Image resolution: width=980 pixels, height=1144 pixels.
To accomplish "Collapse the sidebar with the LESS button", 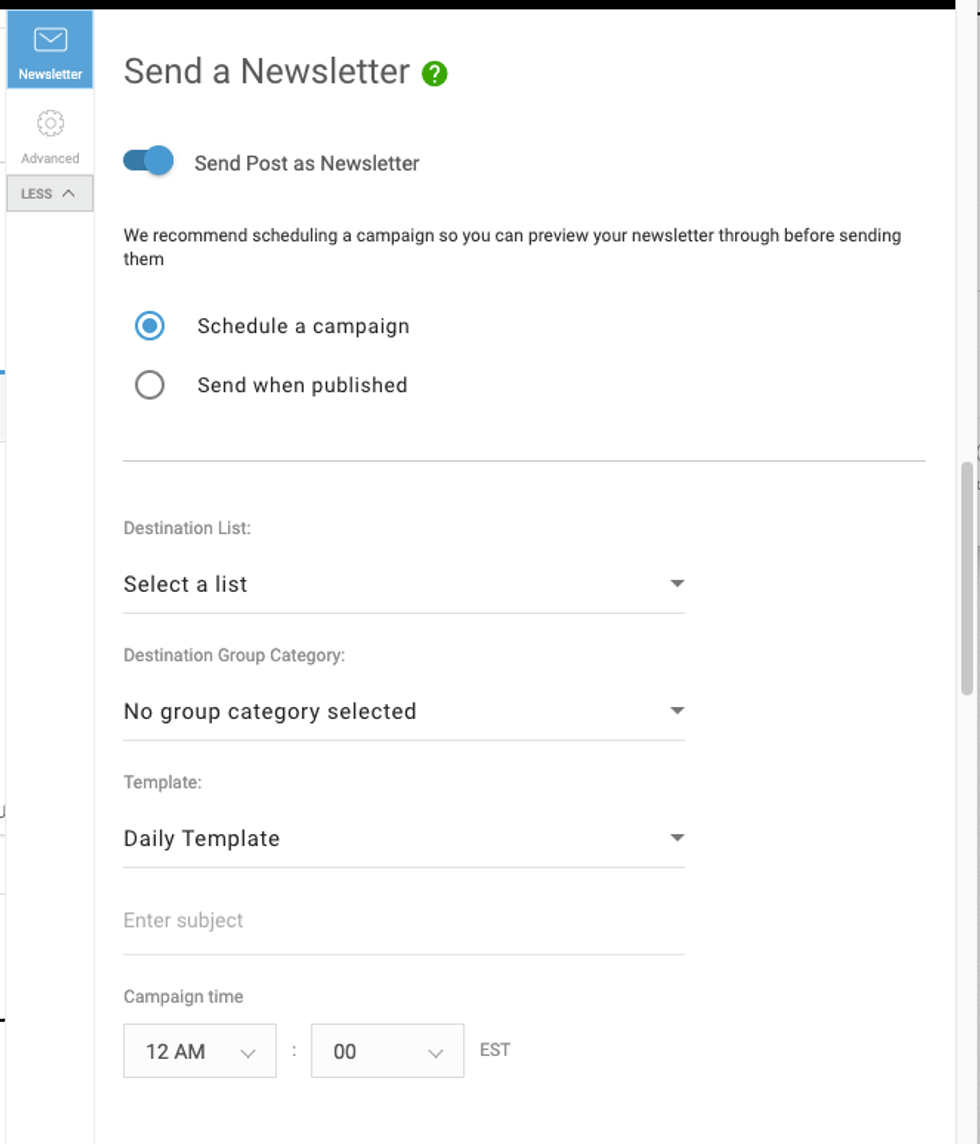I will [50, 194].
